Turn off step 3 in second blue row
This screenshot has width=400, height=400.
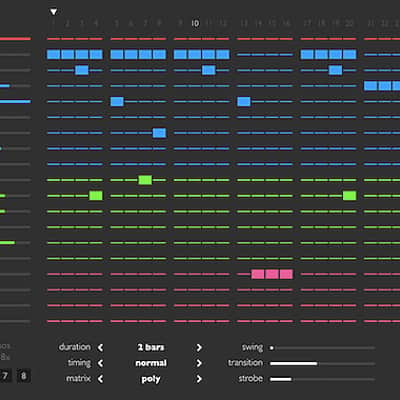point(82,70)
